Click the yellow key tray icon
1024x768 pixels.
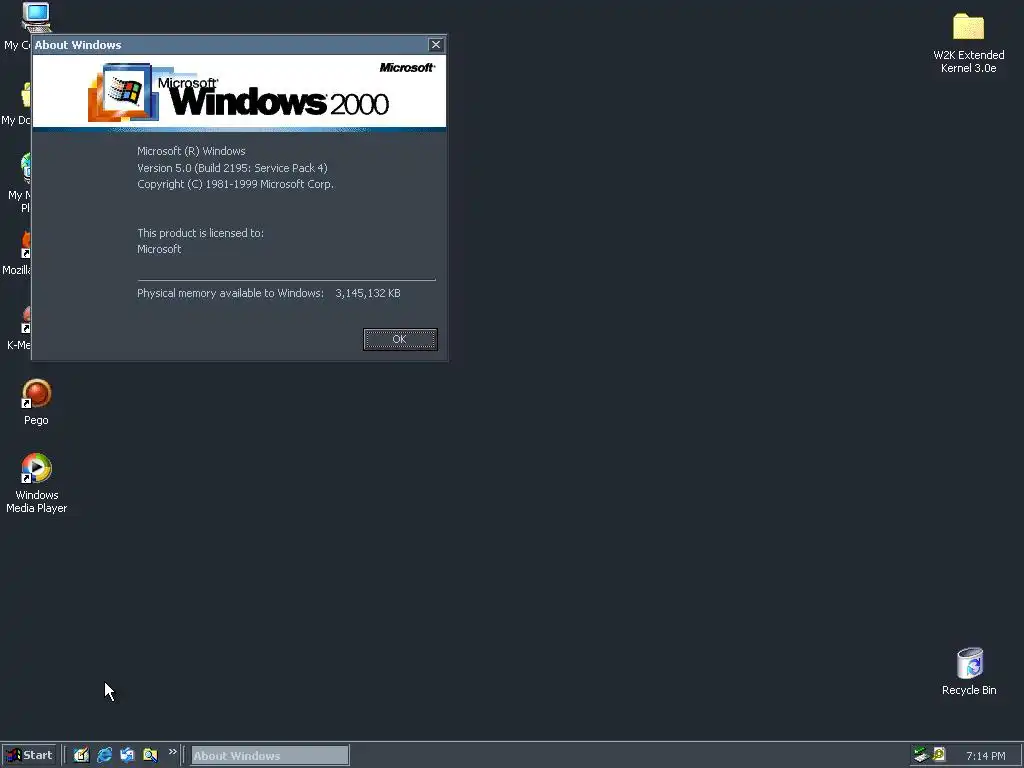(939, 754)
